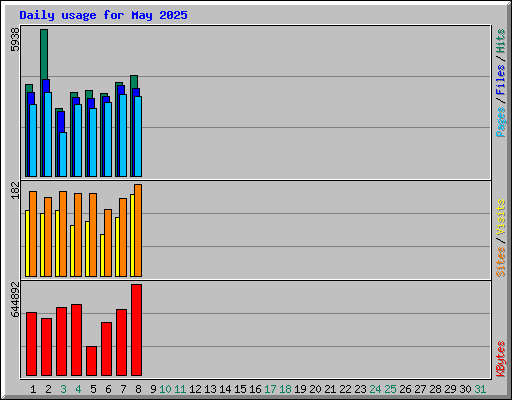Select day 13 on the date axis
Screen dimensions: 512x400
tap(210, 389)
